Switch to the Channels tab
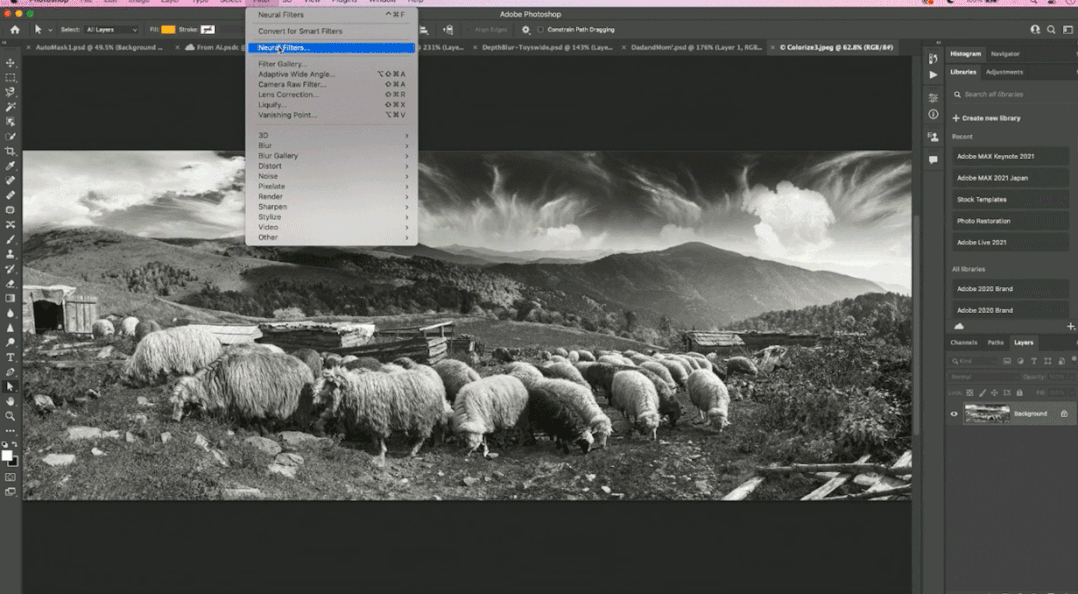The width and height of the screenshot is (1078, 594). 963,342
